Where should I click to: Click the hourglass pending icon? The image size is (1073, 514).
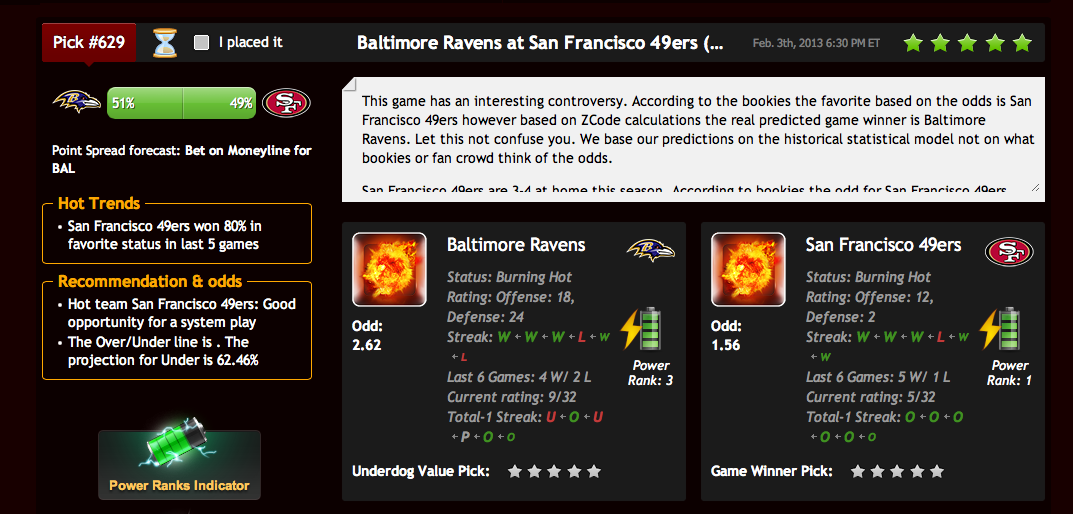click(165, 42)
